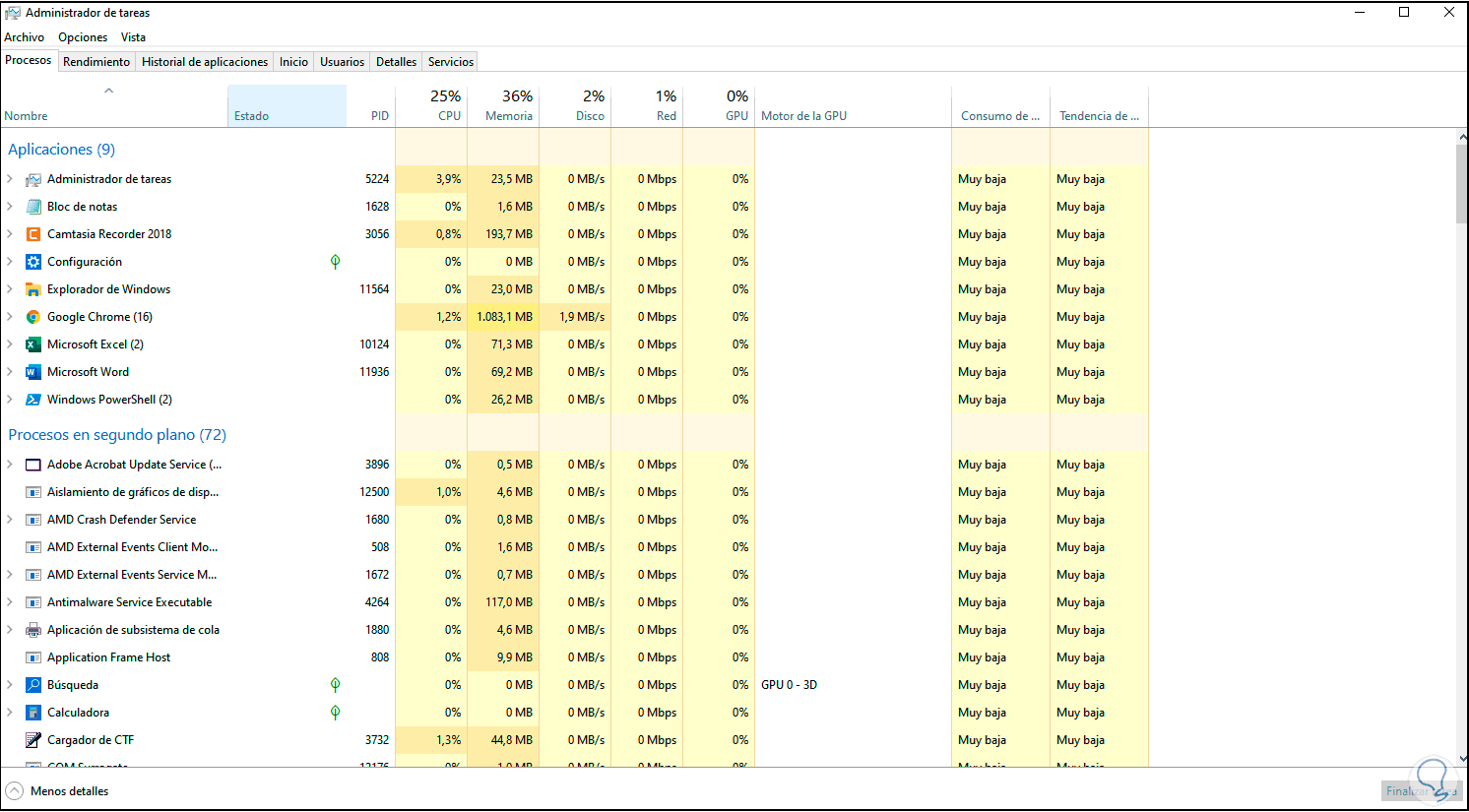Click the printer icon for Aplicación de subsistema de cola

pyautogui.click(x=33, y=630)
